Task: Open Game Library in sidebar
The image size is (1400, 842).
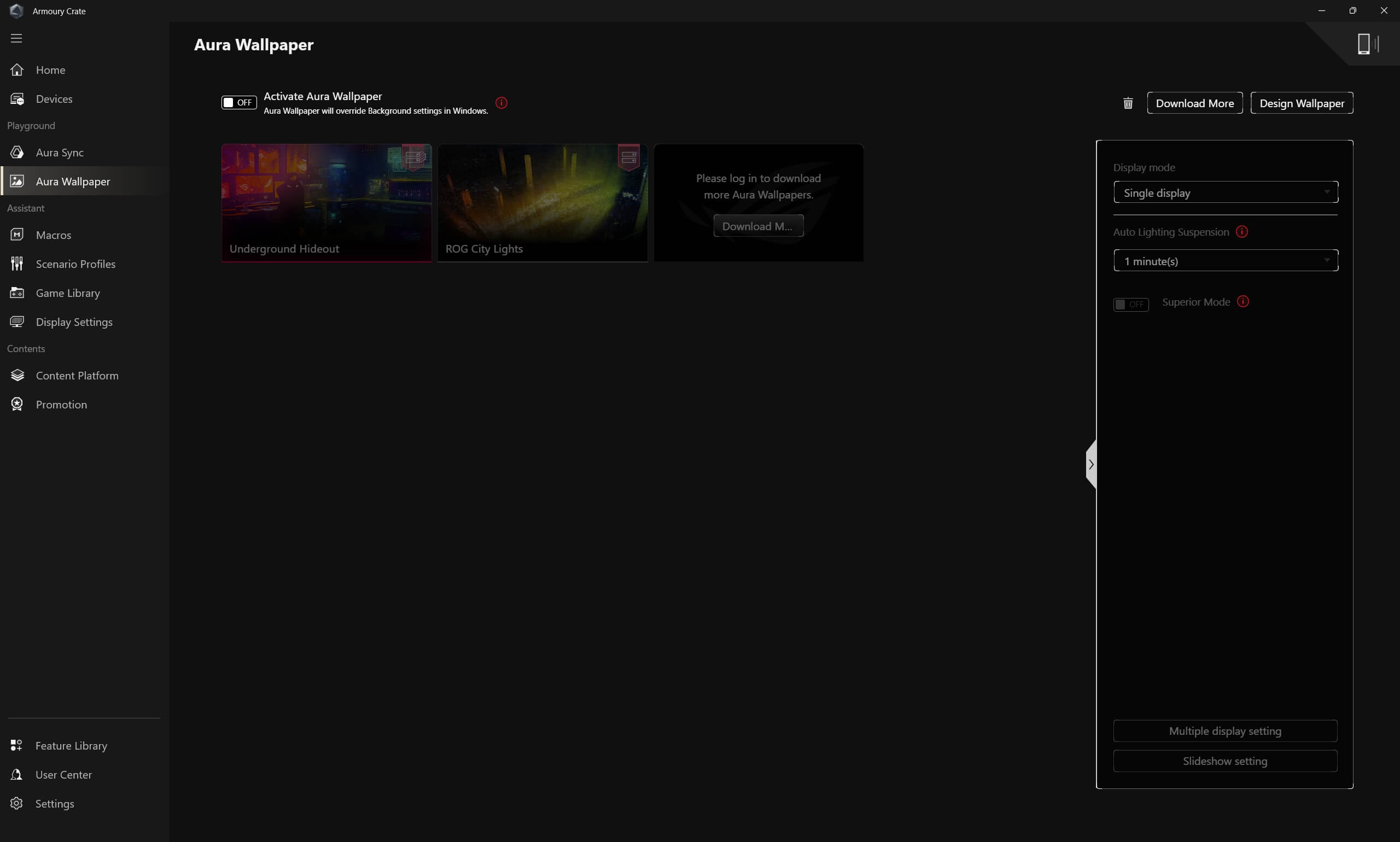Action: click(x=67, y=293)
